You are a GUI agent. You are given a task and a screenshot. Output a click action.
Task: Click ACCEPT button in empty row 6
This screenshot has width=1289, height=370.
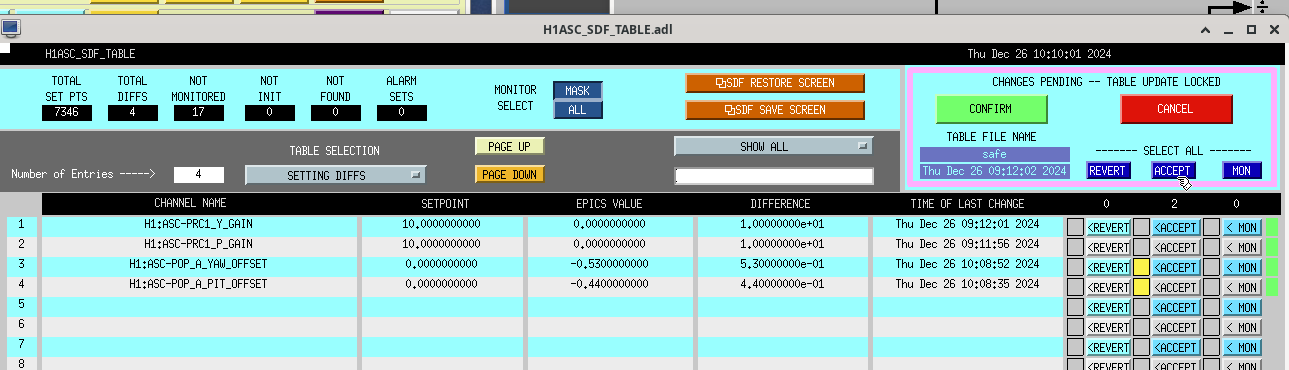[x=1176, y=327]
